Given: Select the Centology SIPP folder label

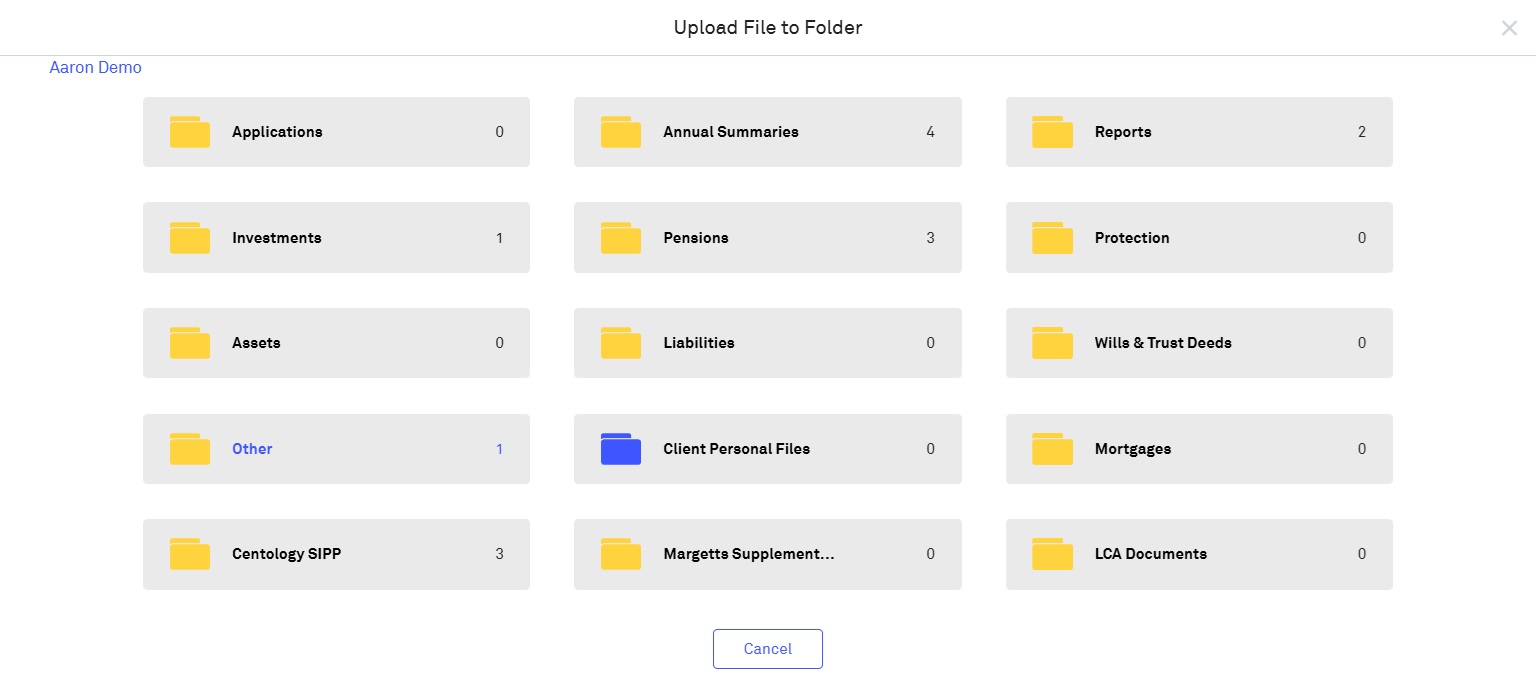Looking at the screenshot, I should coord(286,554).
